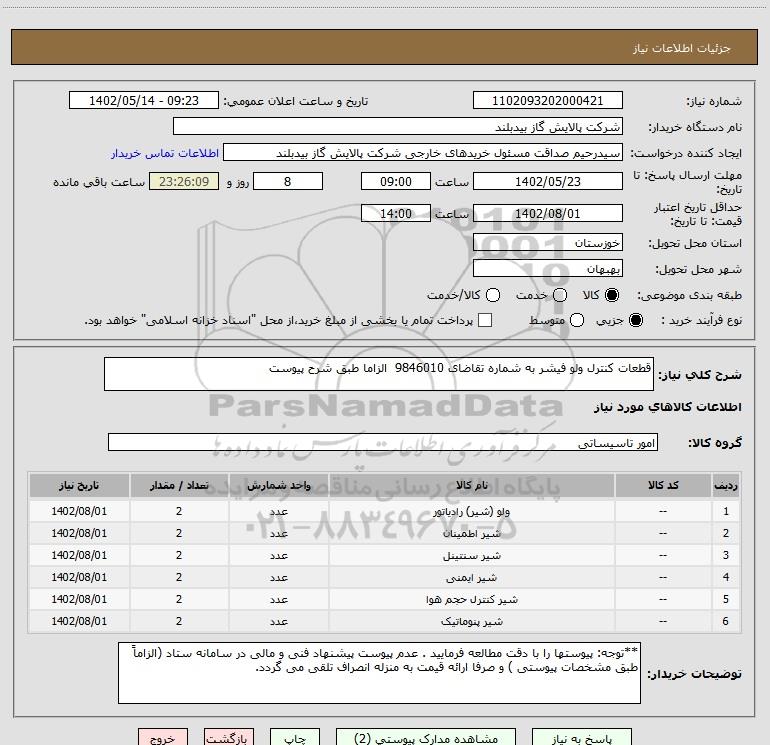Click the چاپ print button
Screen dimensions: 770x745
pyautogui.click(x=295, y=738)
